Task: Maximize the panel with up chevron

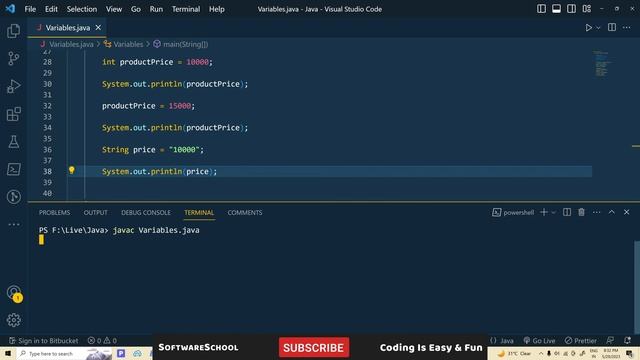Action: pos(611,212)
